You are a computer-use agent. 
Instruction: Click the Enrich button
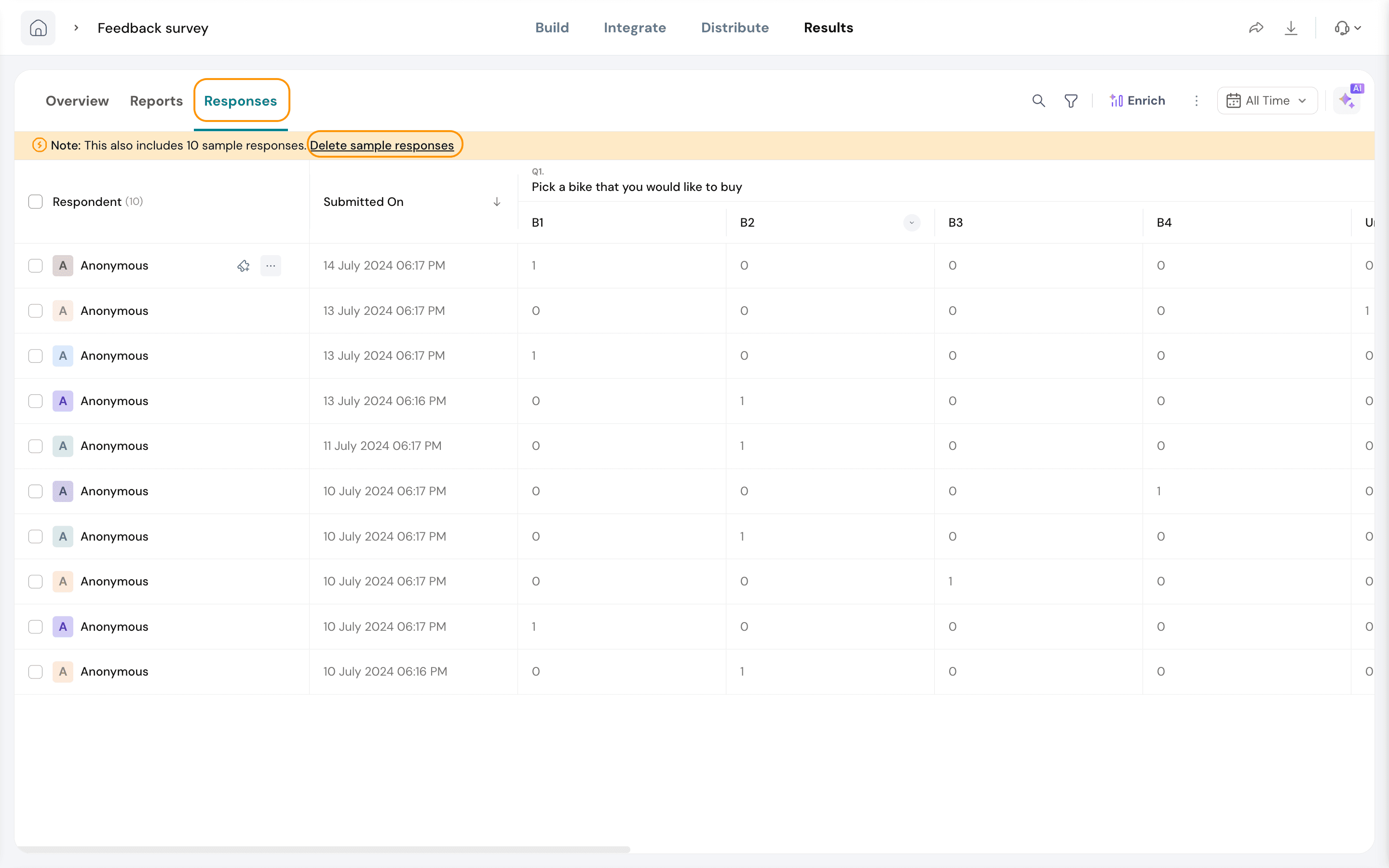pyautogui.click(x=1138, y=101)
